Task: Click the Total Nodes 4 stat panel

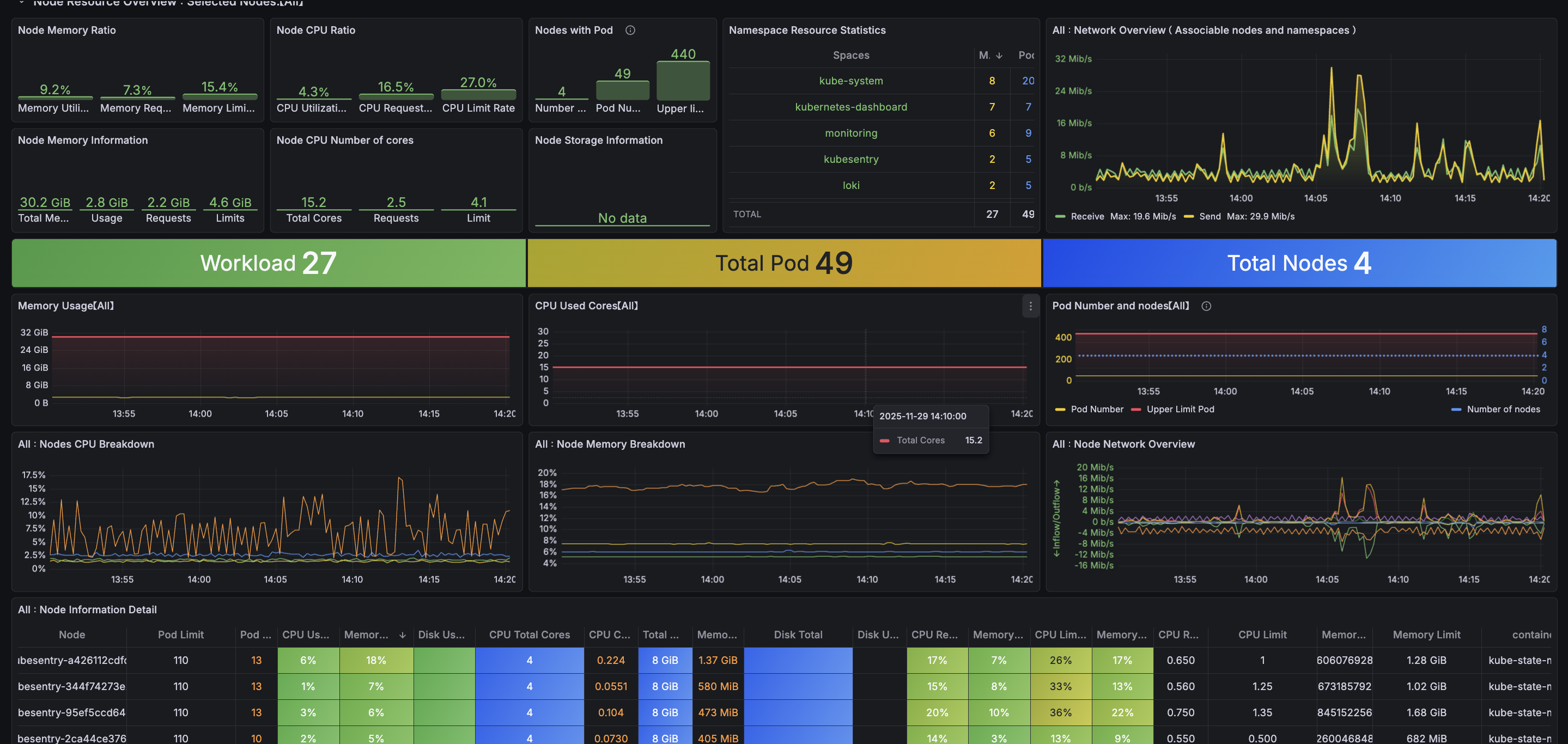Action: click(1299, 263)
